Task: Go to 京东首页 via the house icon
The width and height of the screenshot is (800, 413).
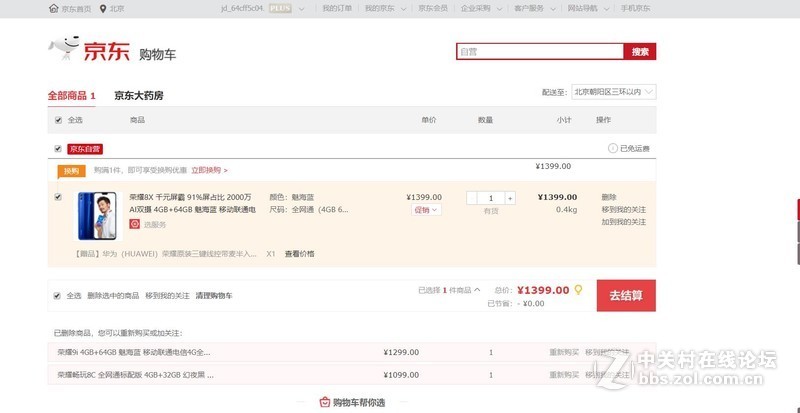Action: tap(54, 8)
